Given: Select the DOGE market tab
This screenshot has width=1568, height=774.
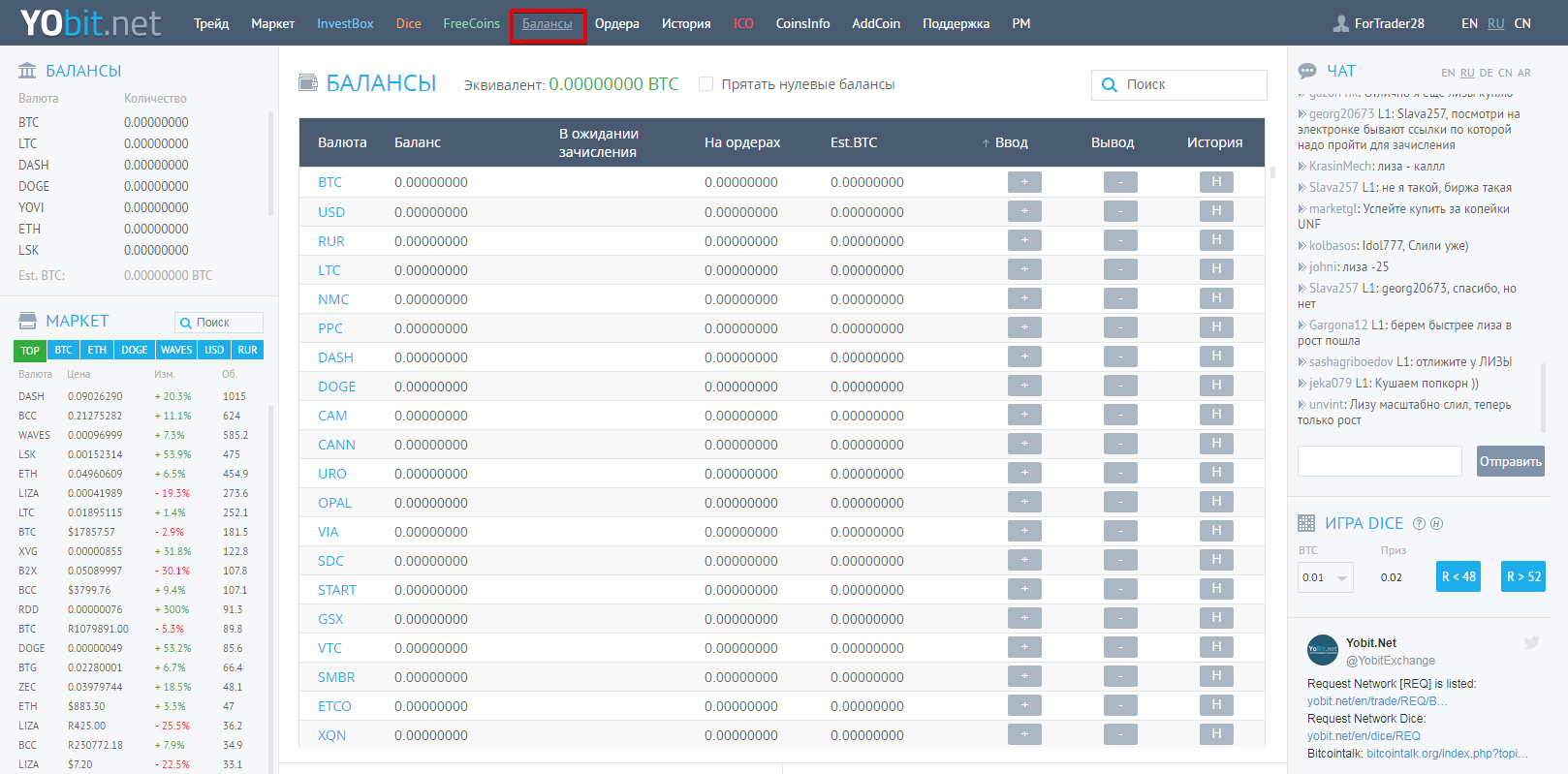Looking at the screenshot, I should (135, 350).
